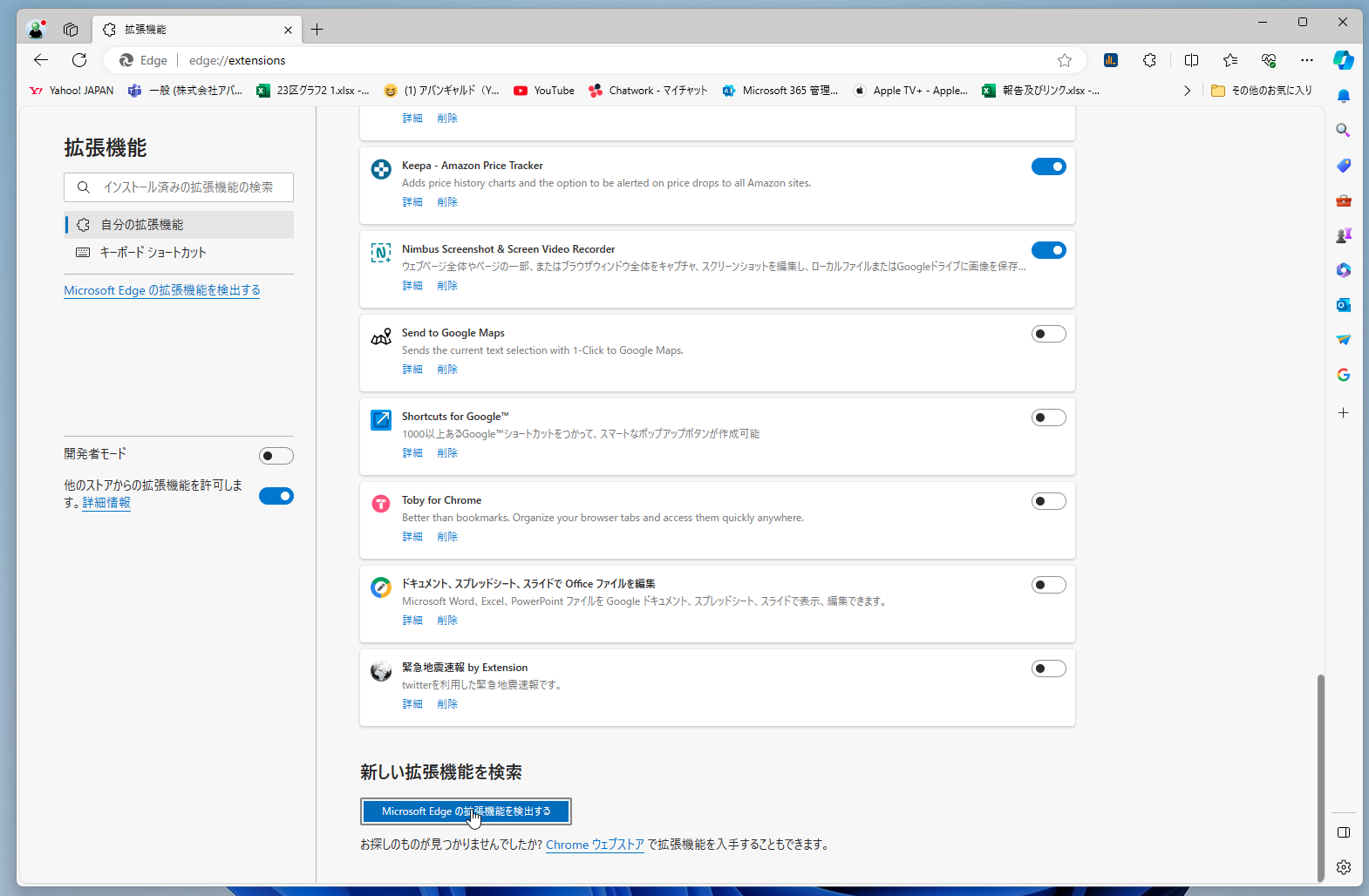Turn off allowing extensions from other stores
Viewport: 1369px width, 896px height.
tap(276, 496)
